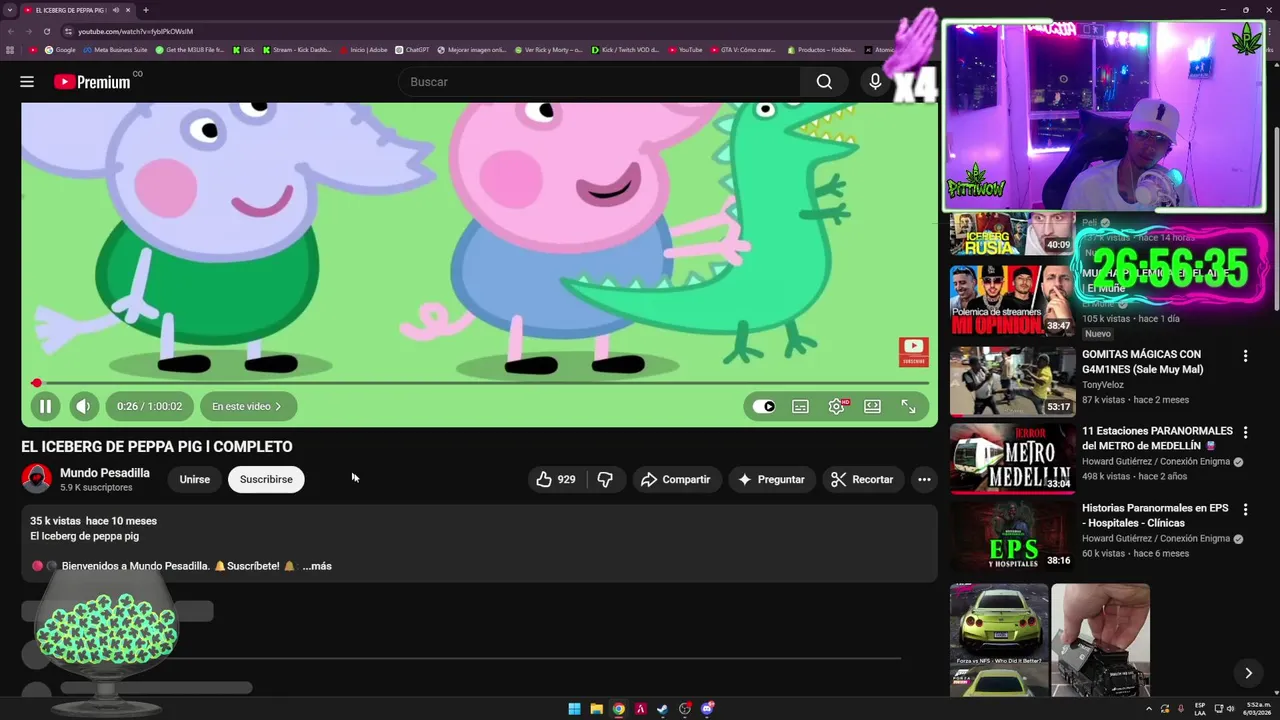Open the Google bookmark
The height and width of the screenshot is (720, 1280).
coord(60,49)
